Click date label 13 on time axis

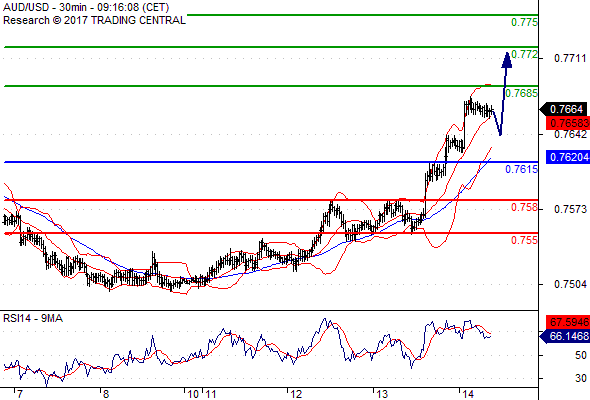pyautogui.click(x=382, y=394)
